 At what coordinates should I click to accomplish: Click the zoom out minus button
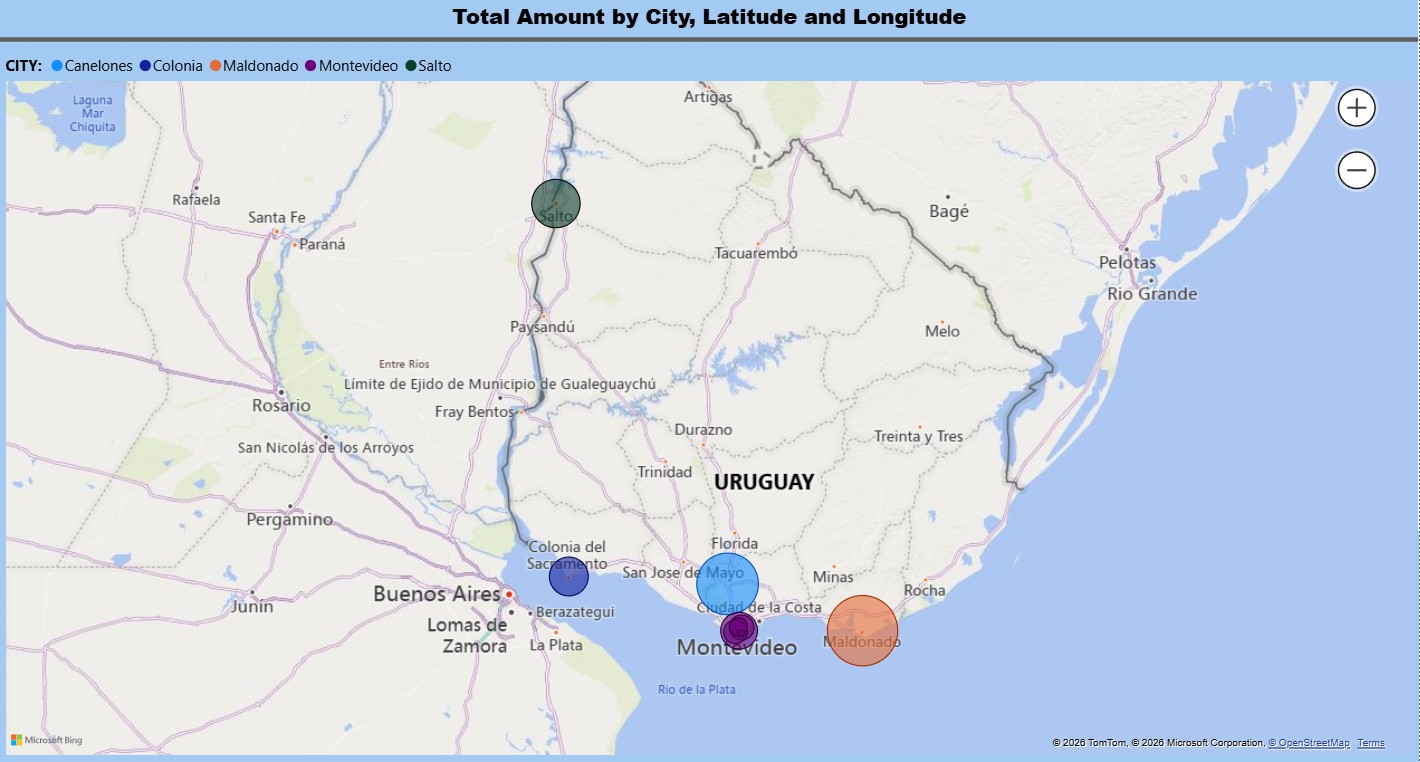coord(1356,171)
